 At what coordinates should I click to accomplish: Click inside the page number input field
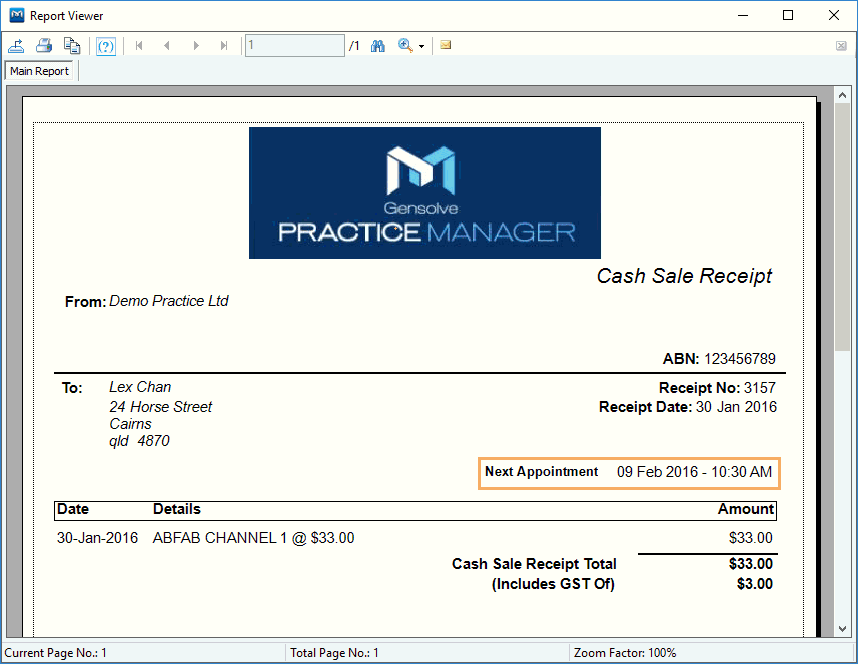coord(294,45)
